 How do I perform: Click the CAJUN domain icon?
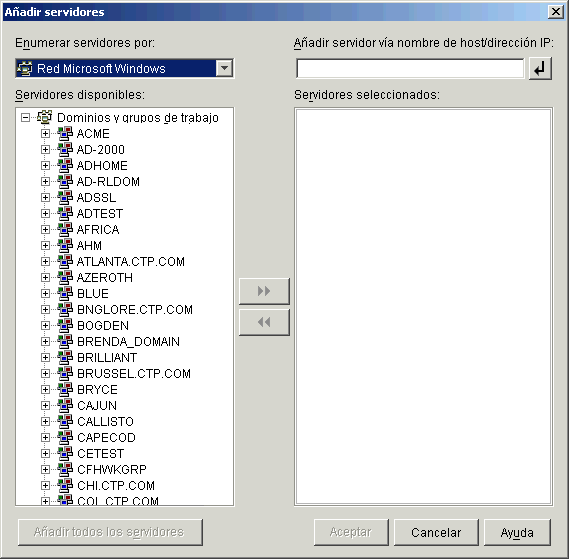point(65,405)
